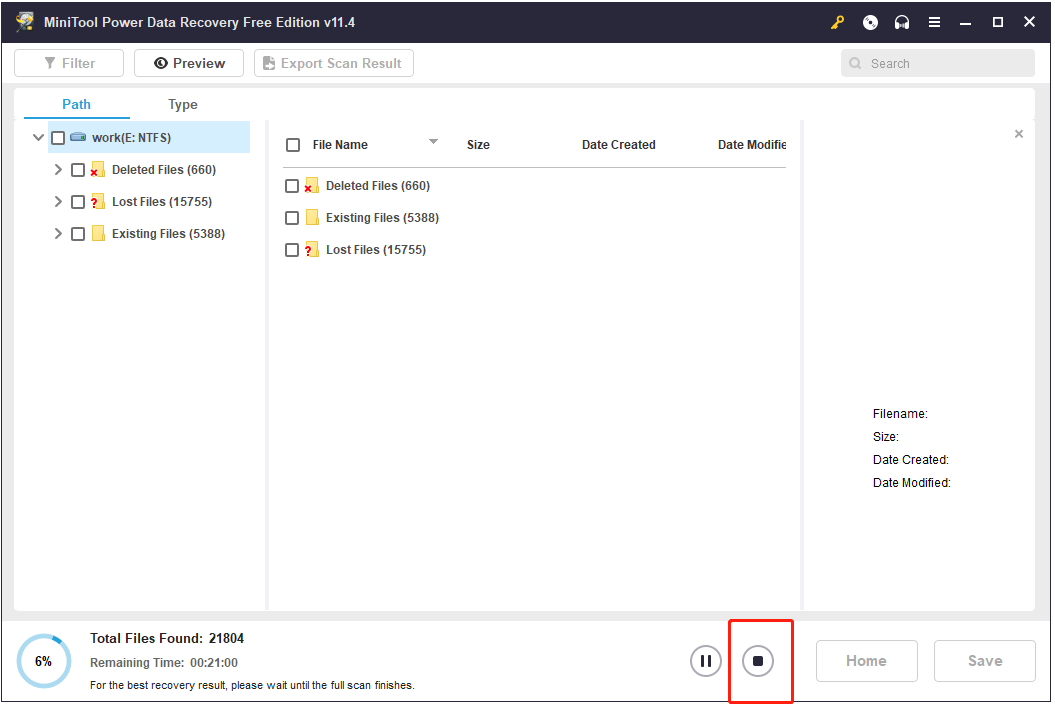
Task: Check the work(E: NTFS) checkbox
Action: 59,138
